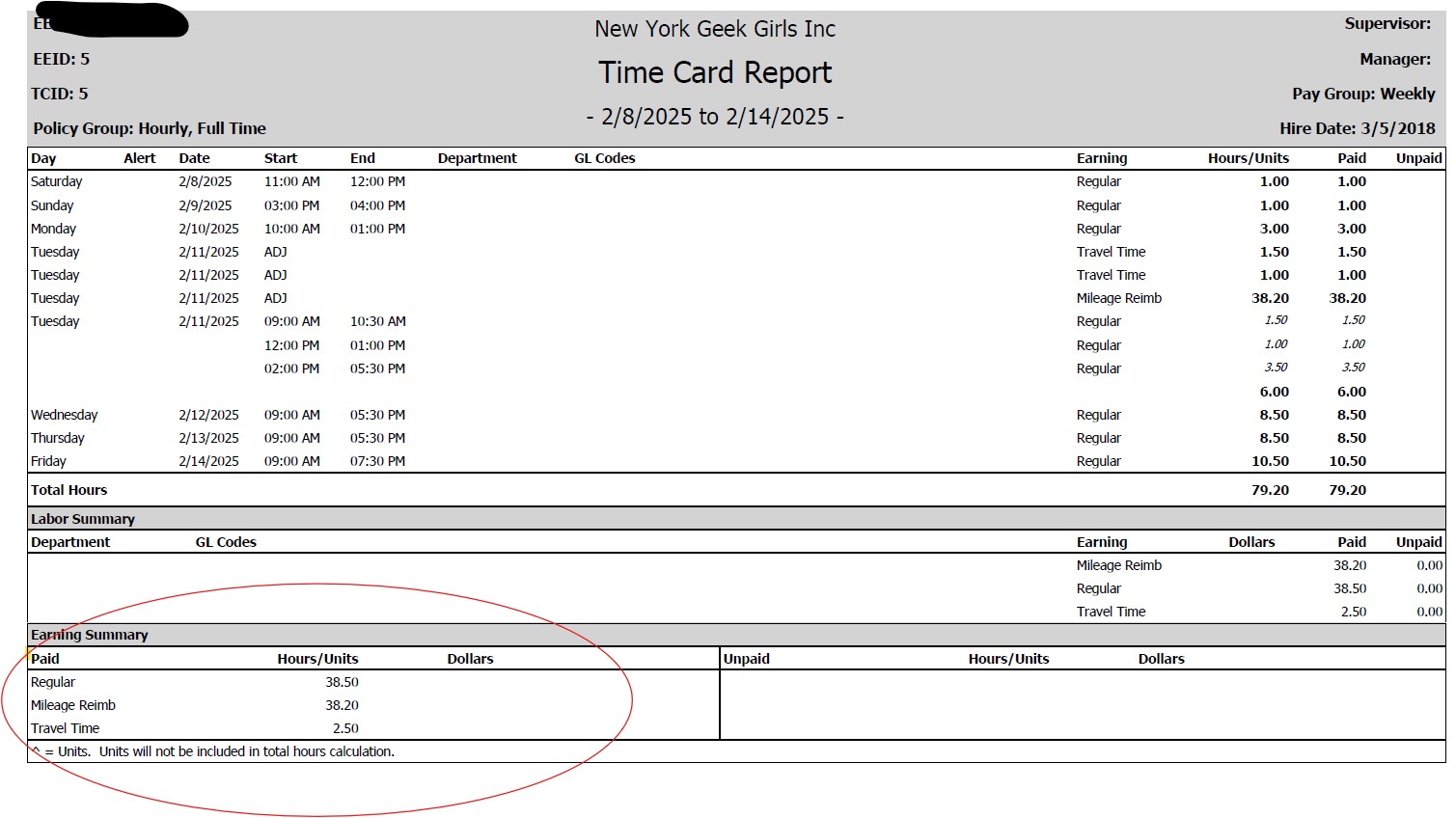The width and height of the screenshot is (1456, 818).
Task: Click the Labor Summary section header
Action: click(83, 519)
